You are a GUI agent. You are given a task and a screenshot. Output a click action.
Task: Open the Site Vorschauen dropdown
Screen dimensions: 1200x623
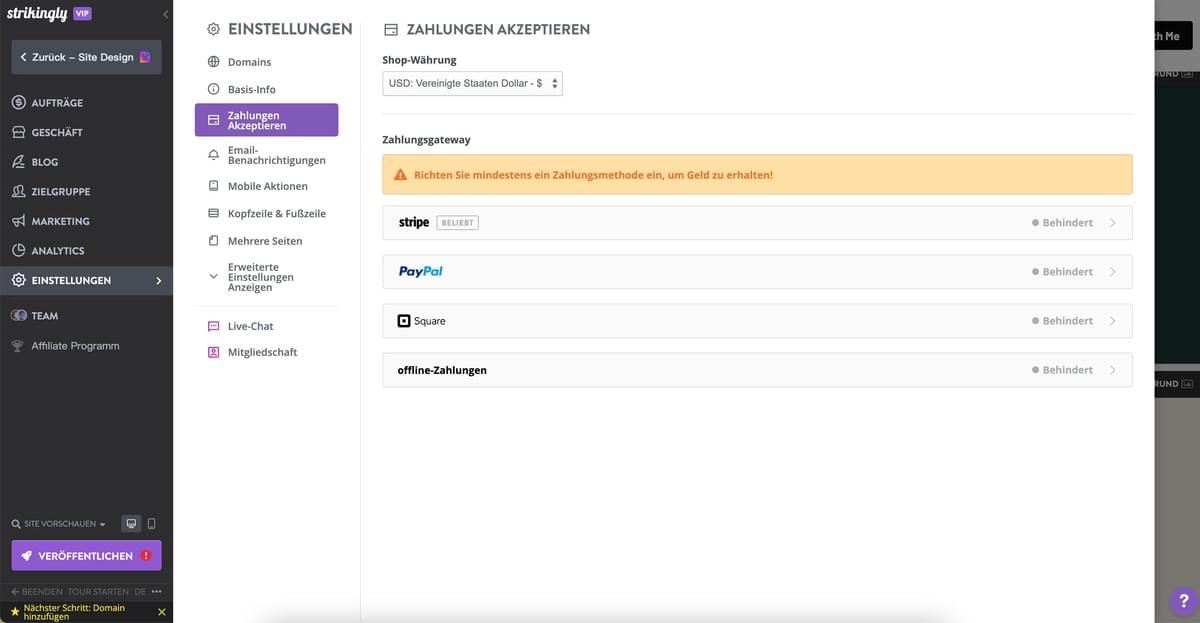59,524
